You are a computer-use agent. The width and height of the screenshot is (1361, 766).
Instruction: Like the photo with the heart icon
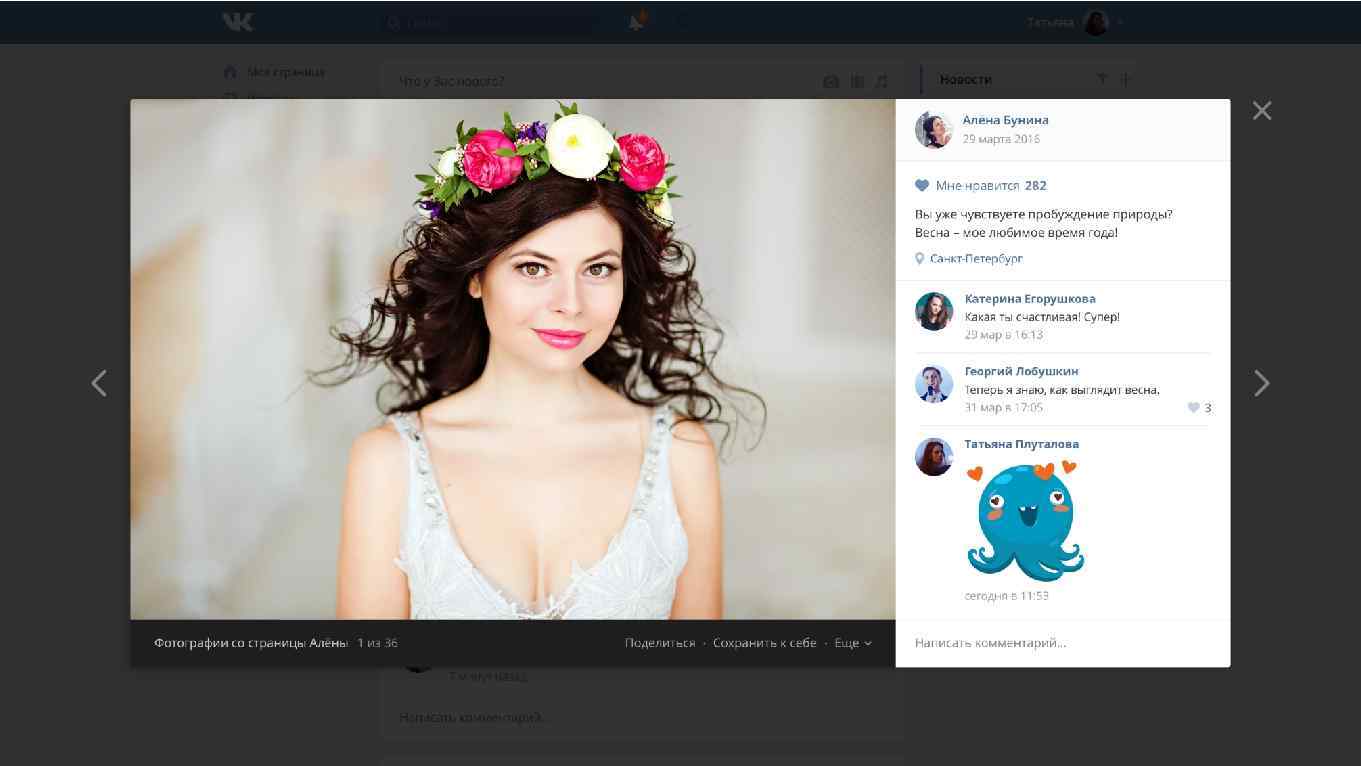coord(922,186)
